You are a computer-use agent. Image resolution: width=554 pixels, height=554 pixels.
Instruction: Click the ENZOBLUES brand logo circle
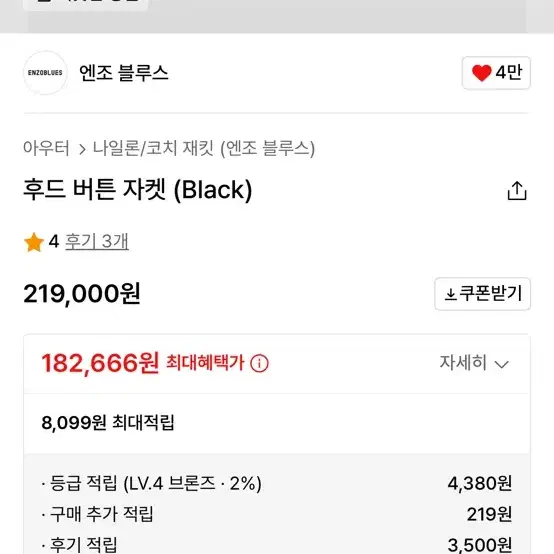pos(45,73)
